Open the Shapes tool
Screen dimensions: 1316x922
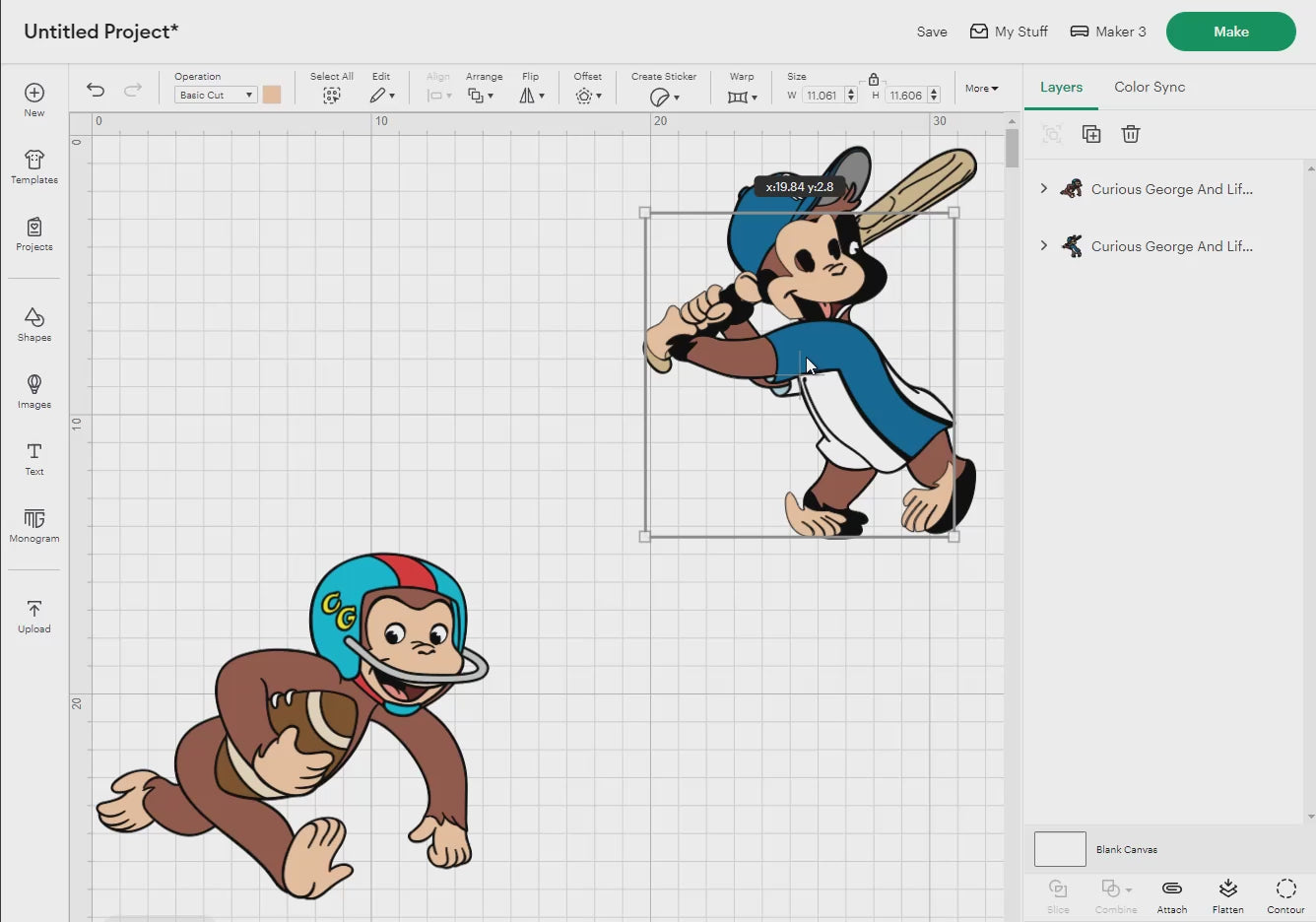(34, 324)
